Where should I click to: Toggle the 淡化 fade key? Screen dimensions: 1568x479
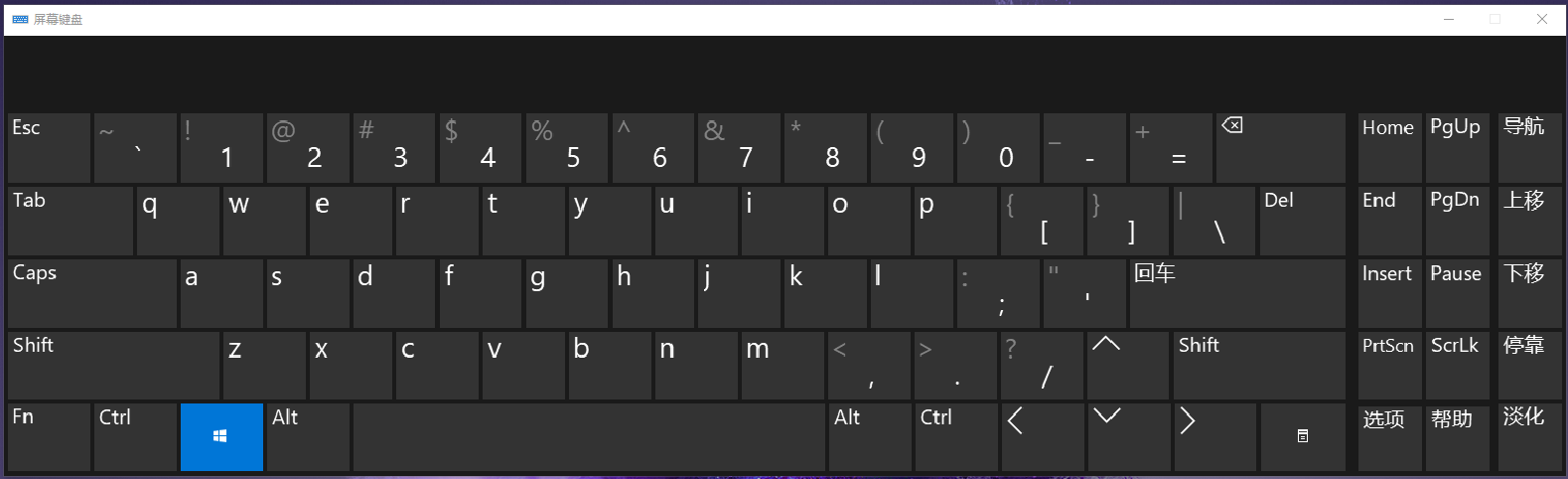coord(1527,437)
